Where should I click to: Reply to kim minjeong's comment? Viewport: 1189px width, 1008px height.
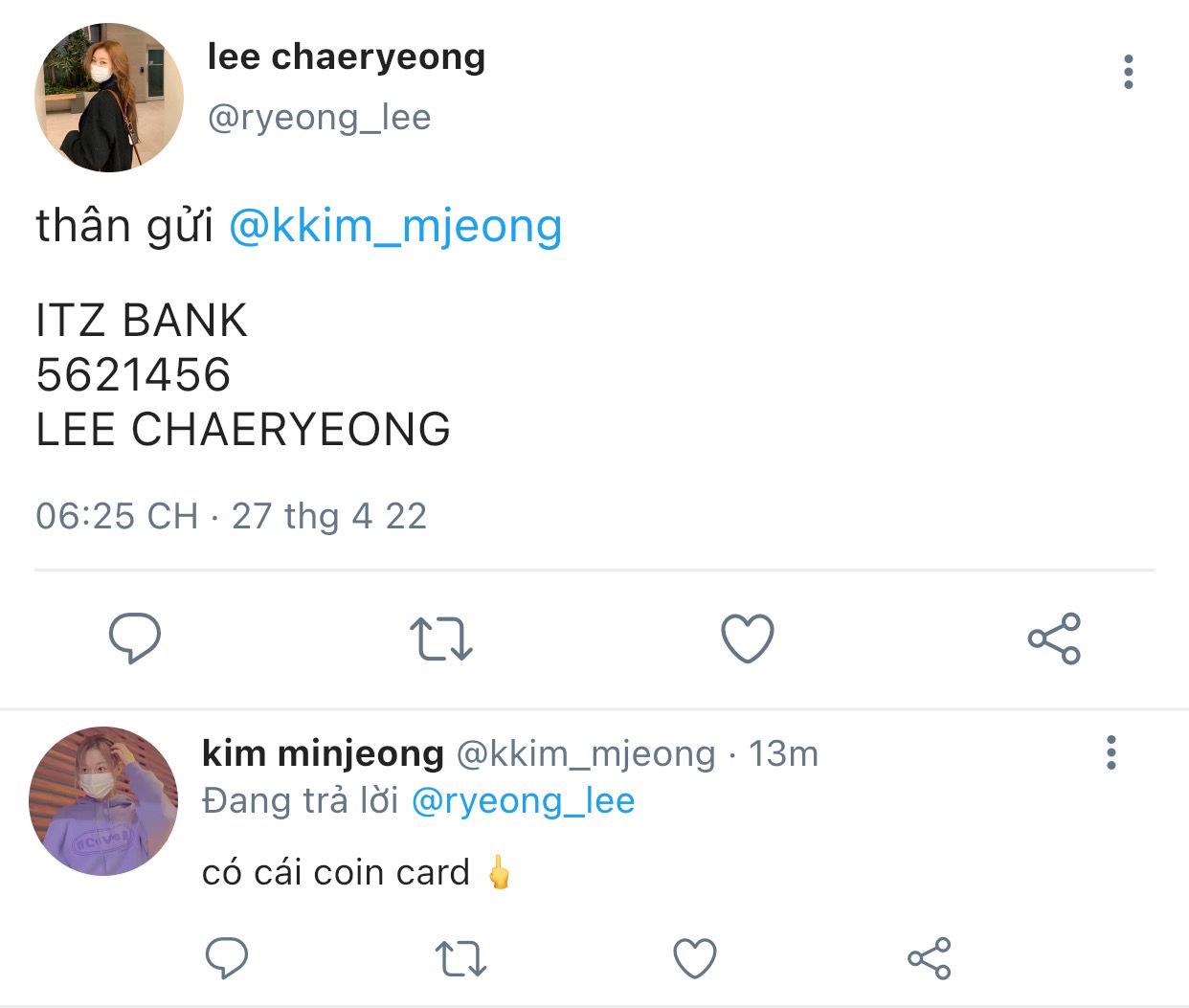pyautogui.click(x=227, y=957)
